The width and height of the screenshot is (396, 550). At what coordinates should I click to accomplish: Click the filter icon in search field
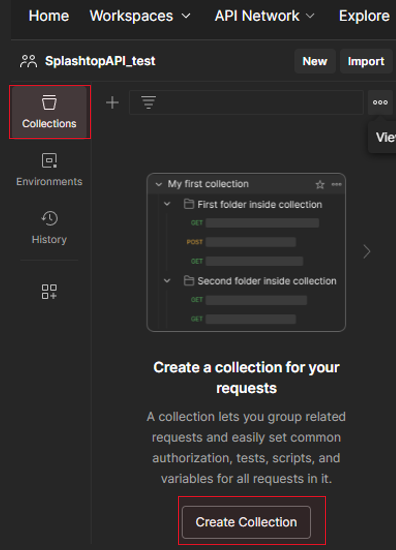(x=148, y=102)
